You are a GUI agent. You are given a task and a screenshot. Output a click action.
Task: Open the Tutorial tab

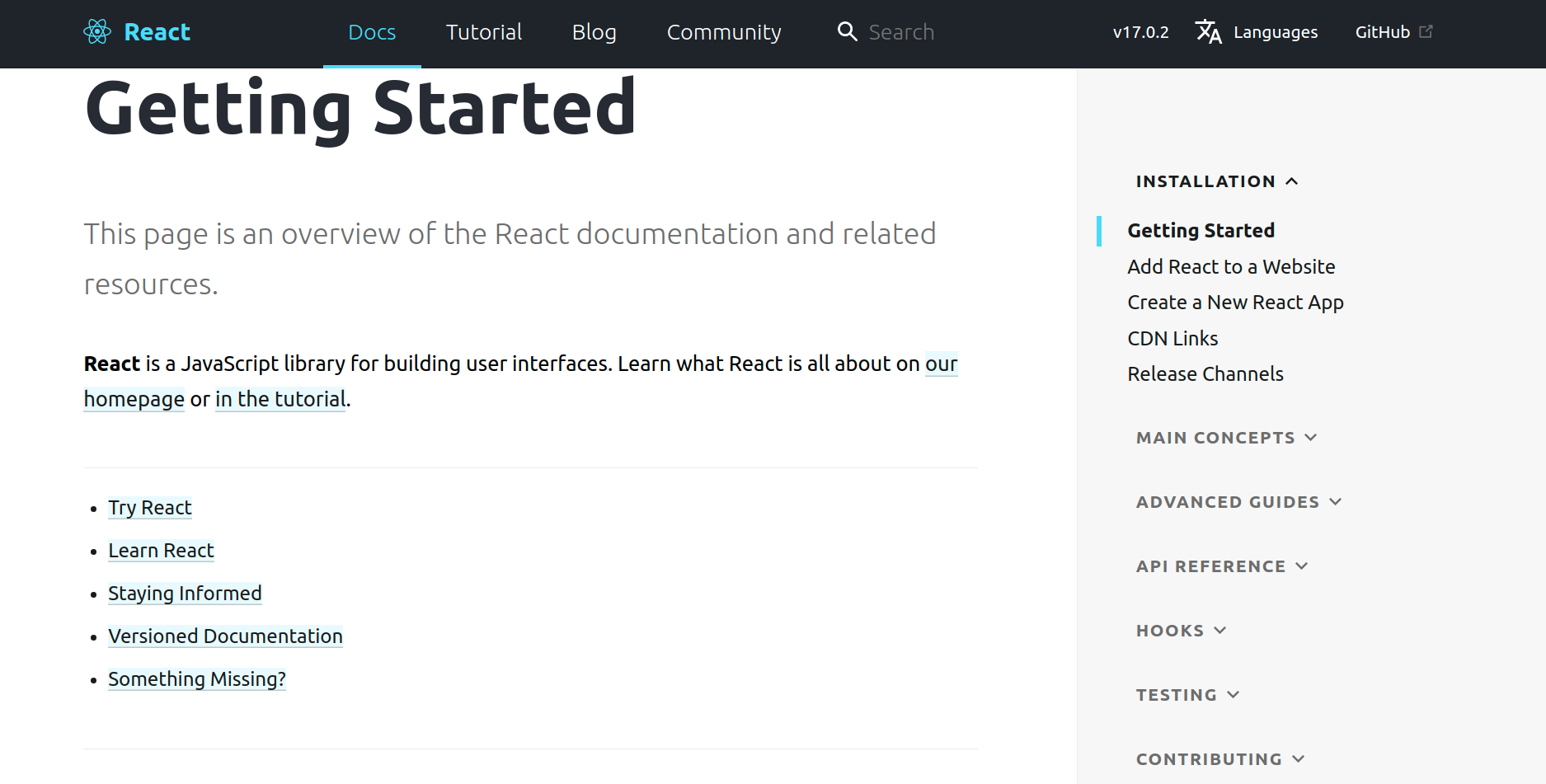[x=484, y=32]
